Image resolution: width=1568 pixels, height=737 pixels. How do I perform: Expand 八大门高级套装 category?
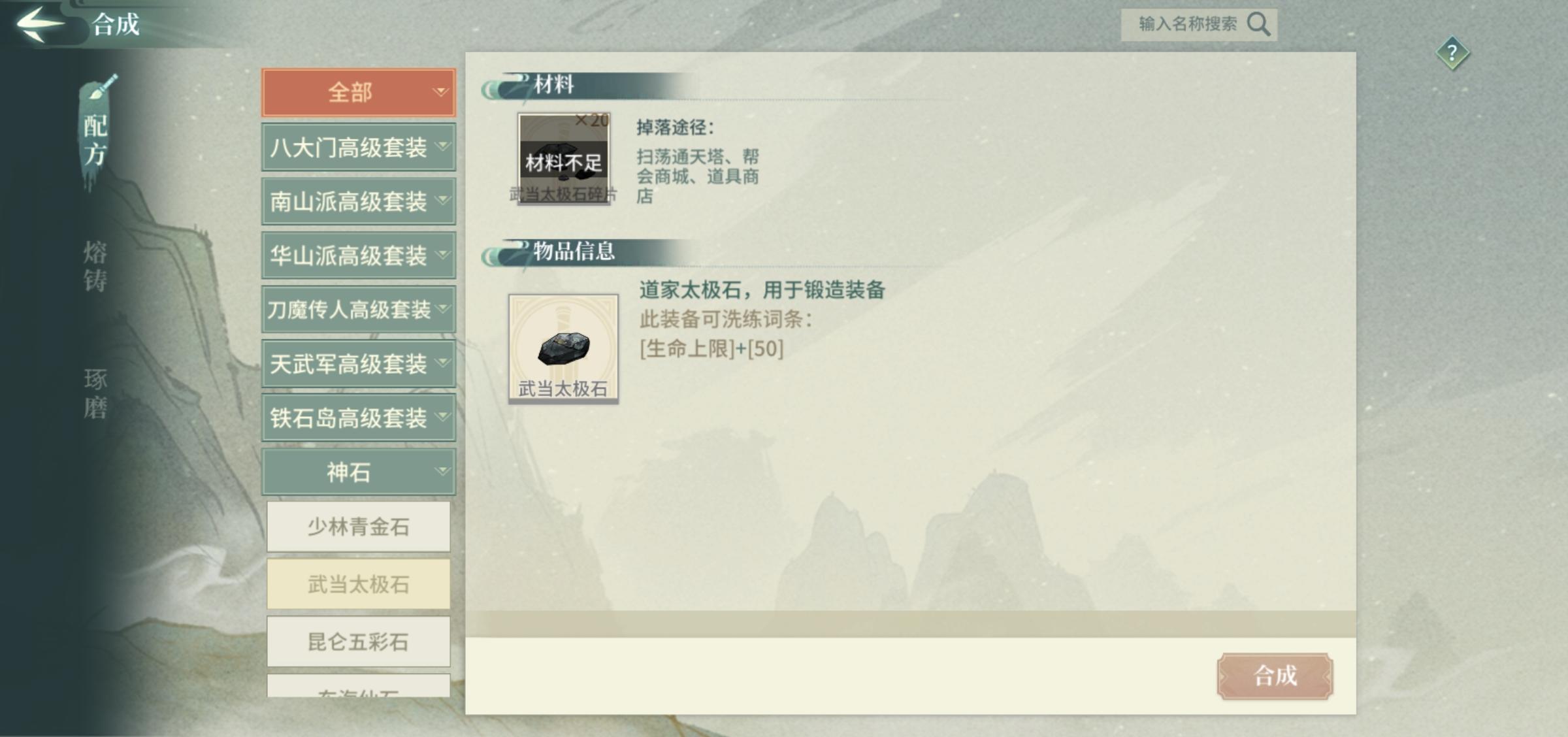click(x=359, y=147)
